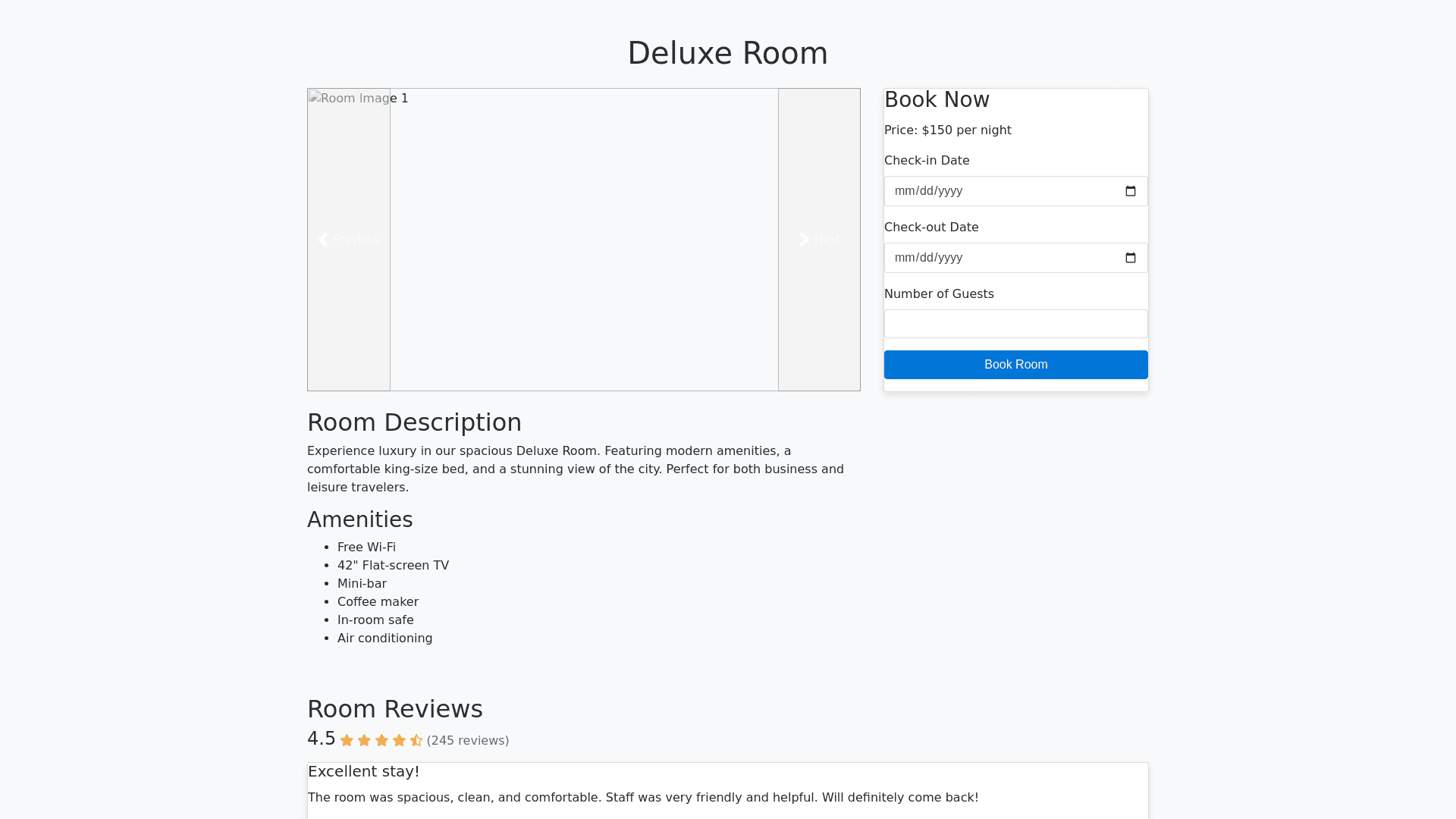Image resolution: width=1456 pixels, height=819 pixels.
Task: Select the Excellent stay! review title
Action: pos(363,771)
